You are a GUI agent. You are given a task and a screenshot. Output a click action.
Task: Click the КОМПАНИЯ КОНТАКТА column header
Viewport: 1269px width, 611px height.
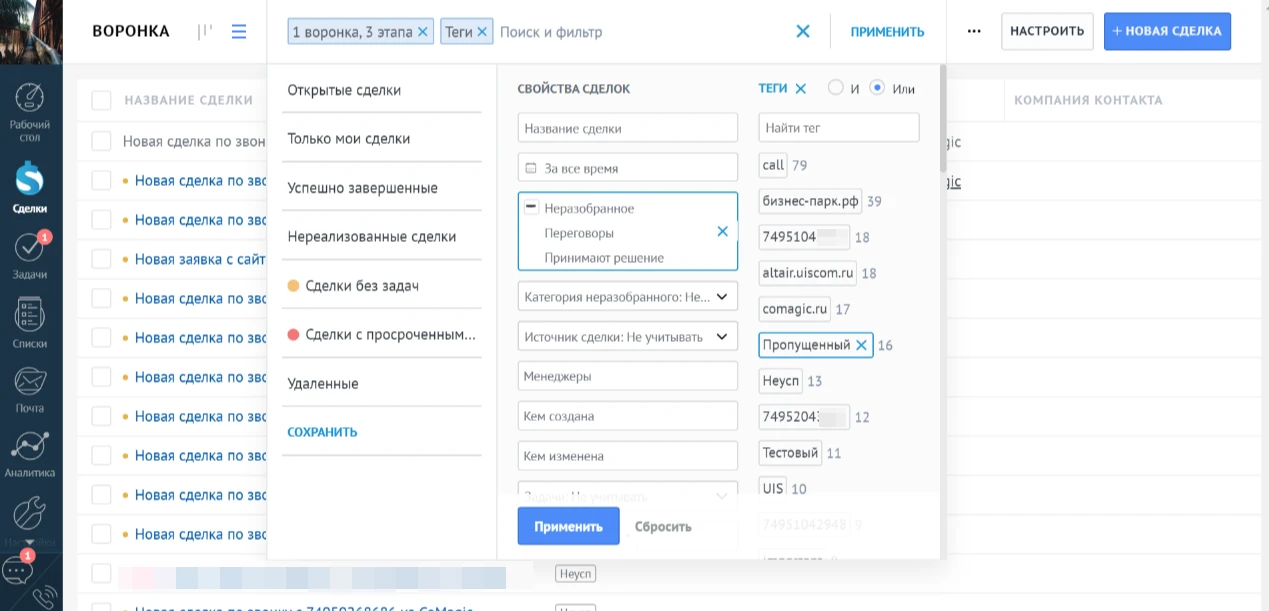1088,100
